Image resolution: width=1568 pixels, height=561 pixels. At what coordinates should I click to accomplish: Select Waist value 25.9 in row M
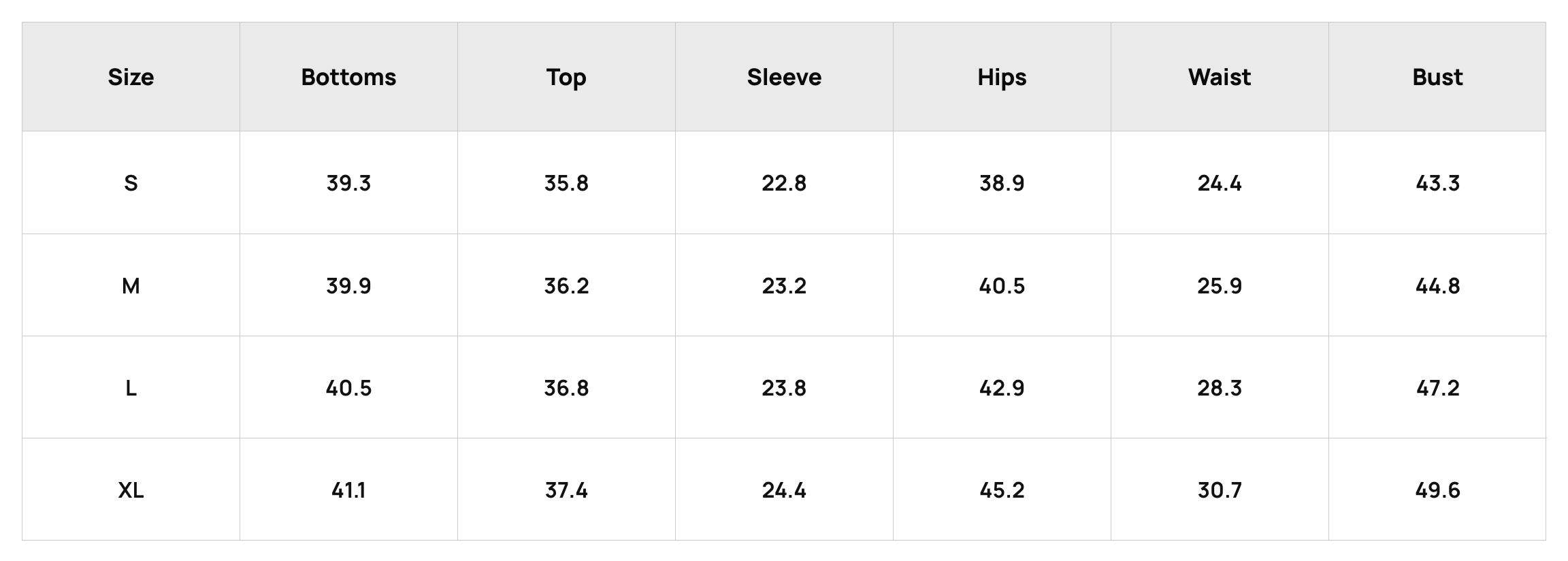pos(1220,286)
